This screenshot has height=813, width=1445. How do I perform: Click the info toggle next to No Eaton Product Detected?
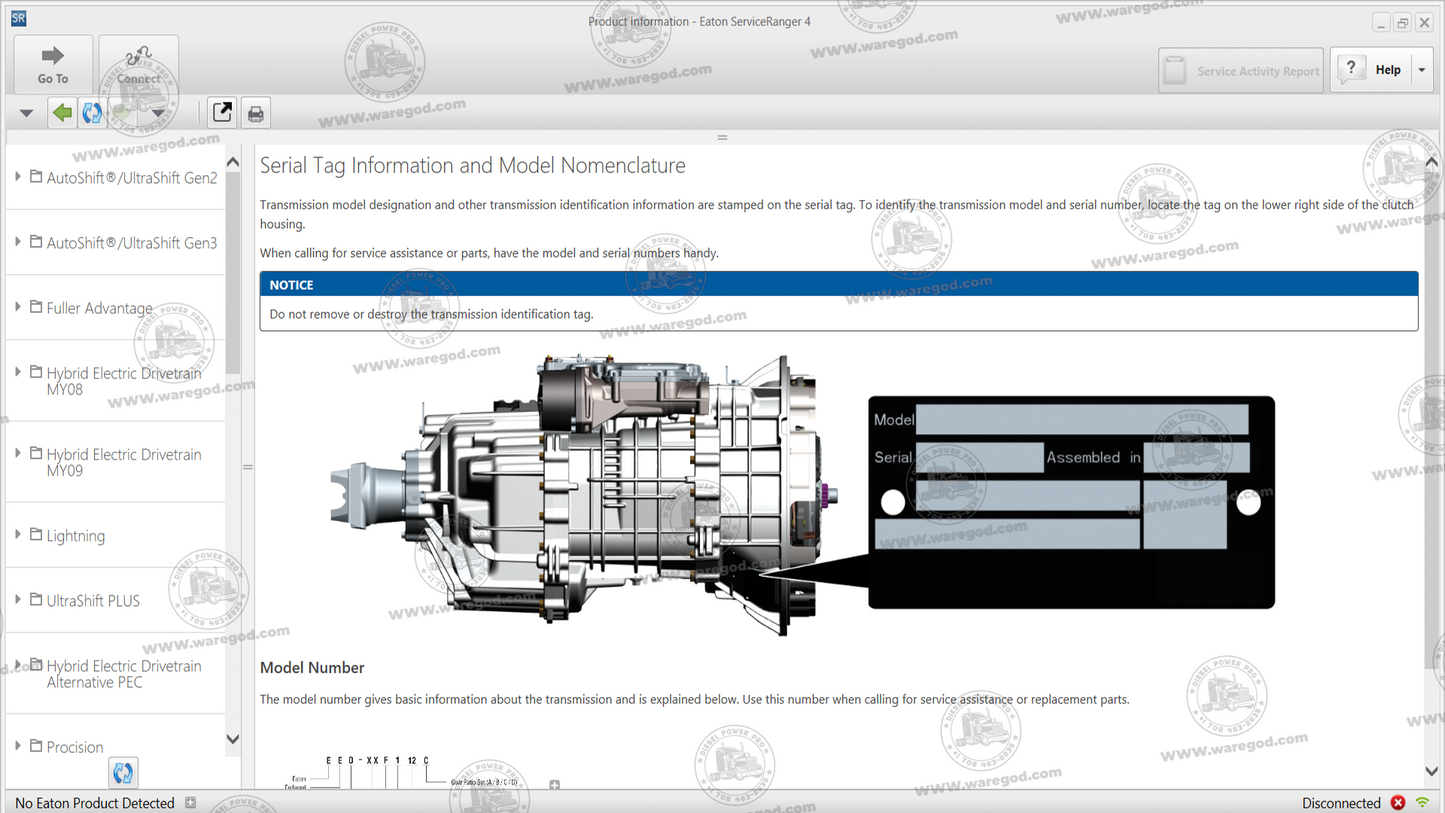point(189,802)
